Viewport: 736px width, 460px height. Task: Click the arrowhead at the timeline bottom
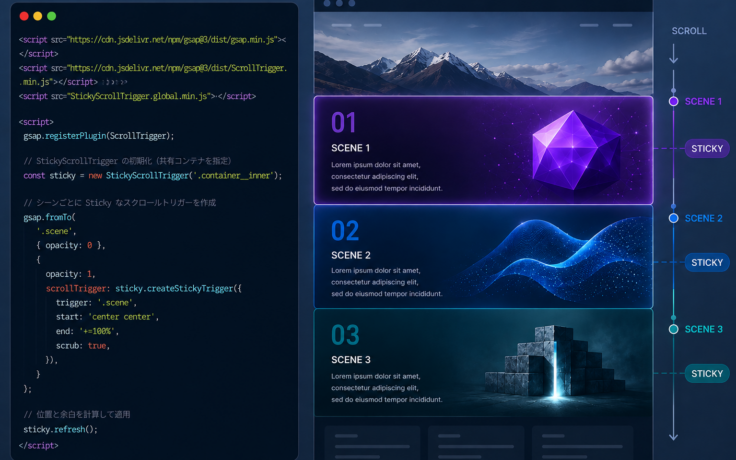click(x=674, y=436)
